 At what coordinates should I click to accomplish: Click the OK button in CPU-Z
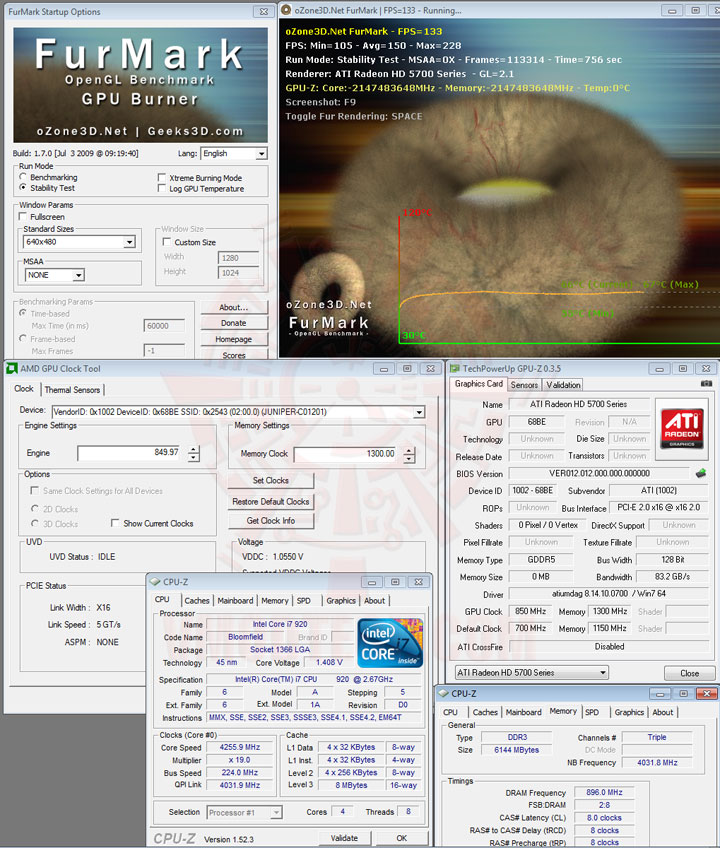(x=401, y=838)
